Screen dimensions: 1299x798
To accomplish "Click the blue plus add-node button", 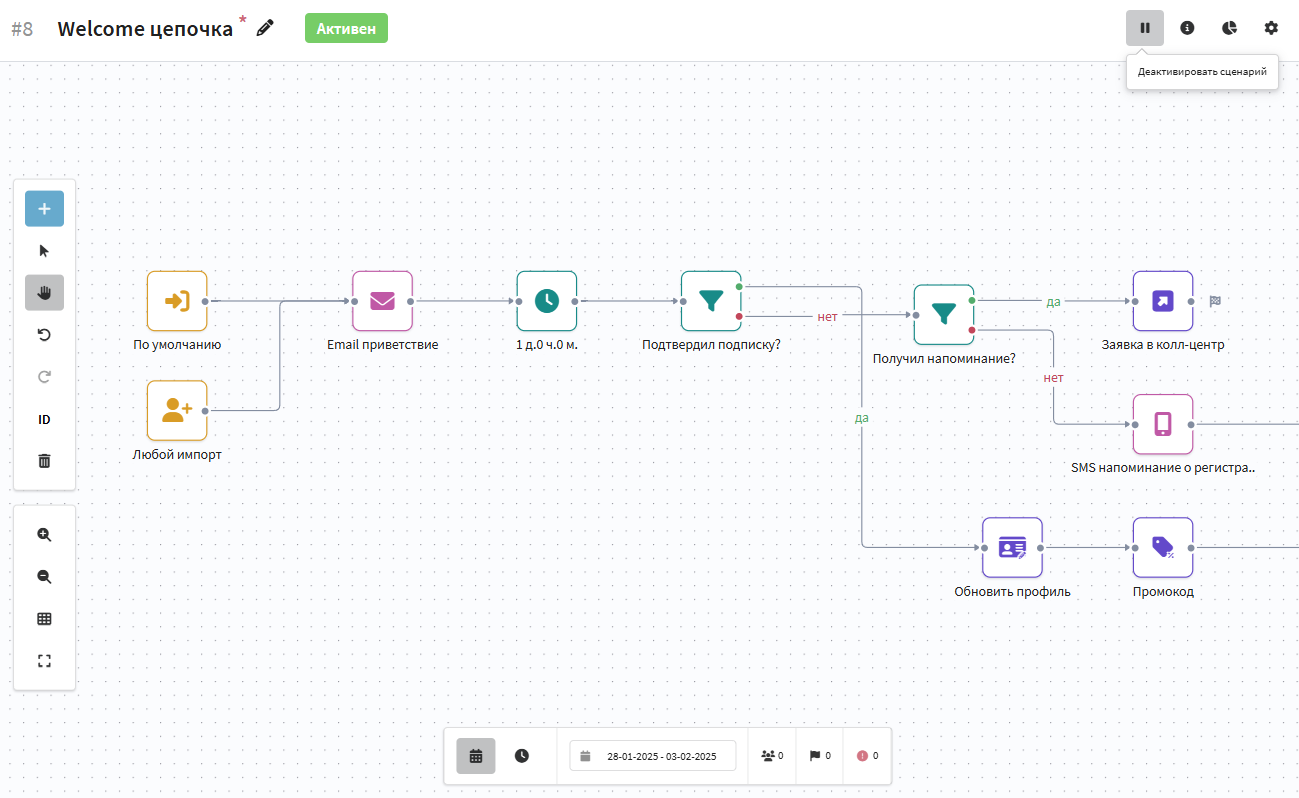I will [44, 209].
